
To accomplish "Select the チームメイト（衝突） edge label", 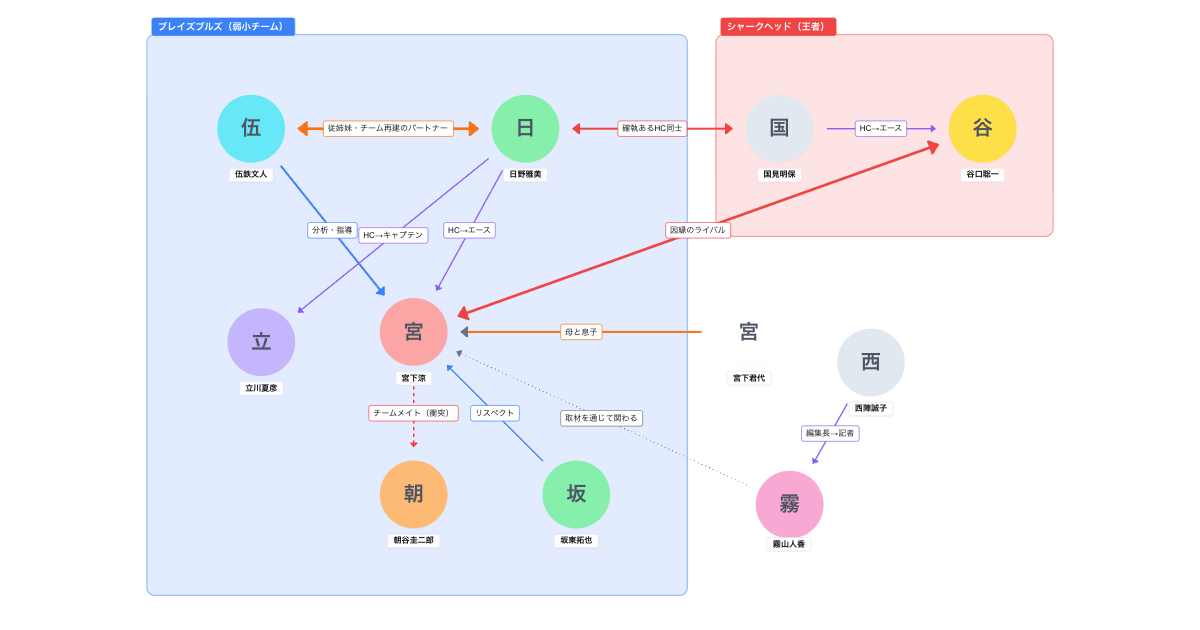I will pyautogui.click(x=413, y=413).
